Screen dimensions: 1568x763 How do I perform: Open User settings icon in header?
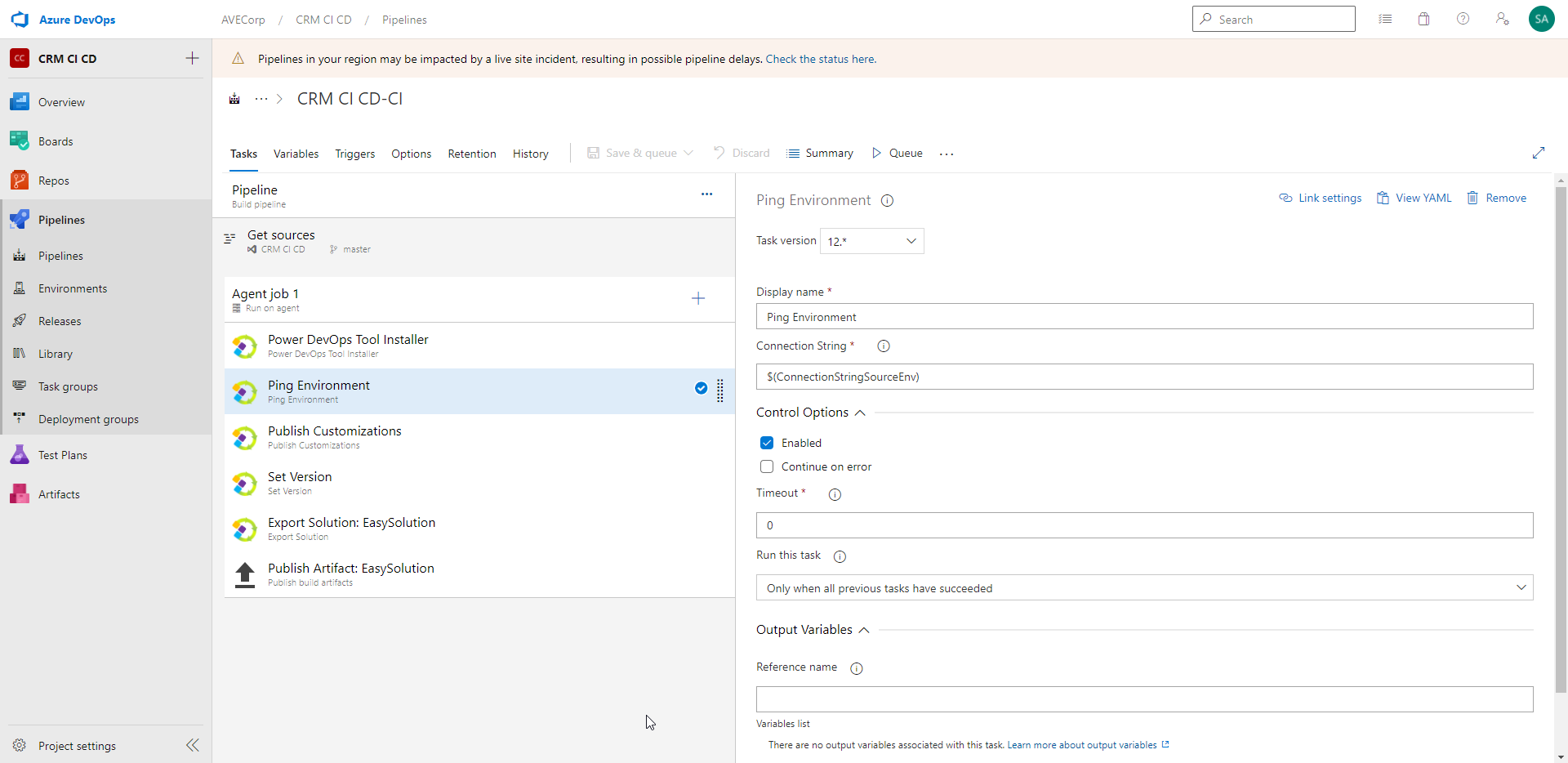click(1502, 19)
